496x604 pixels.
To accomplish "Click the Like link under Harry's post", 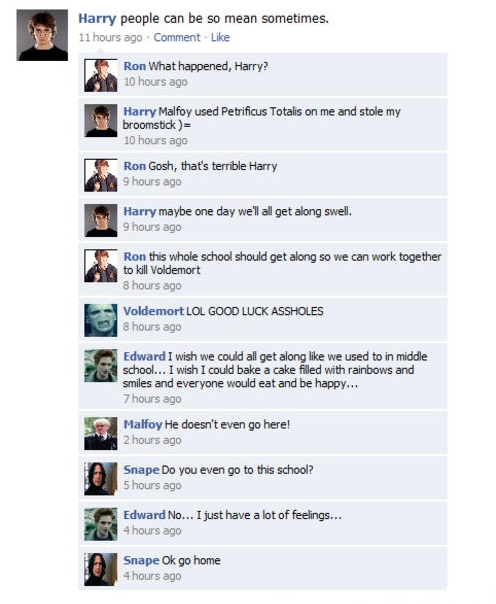I will (x=220, y=37).
